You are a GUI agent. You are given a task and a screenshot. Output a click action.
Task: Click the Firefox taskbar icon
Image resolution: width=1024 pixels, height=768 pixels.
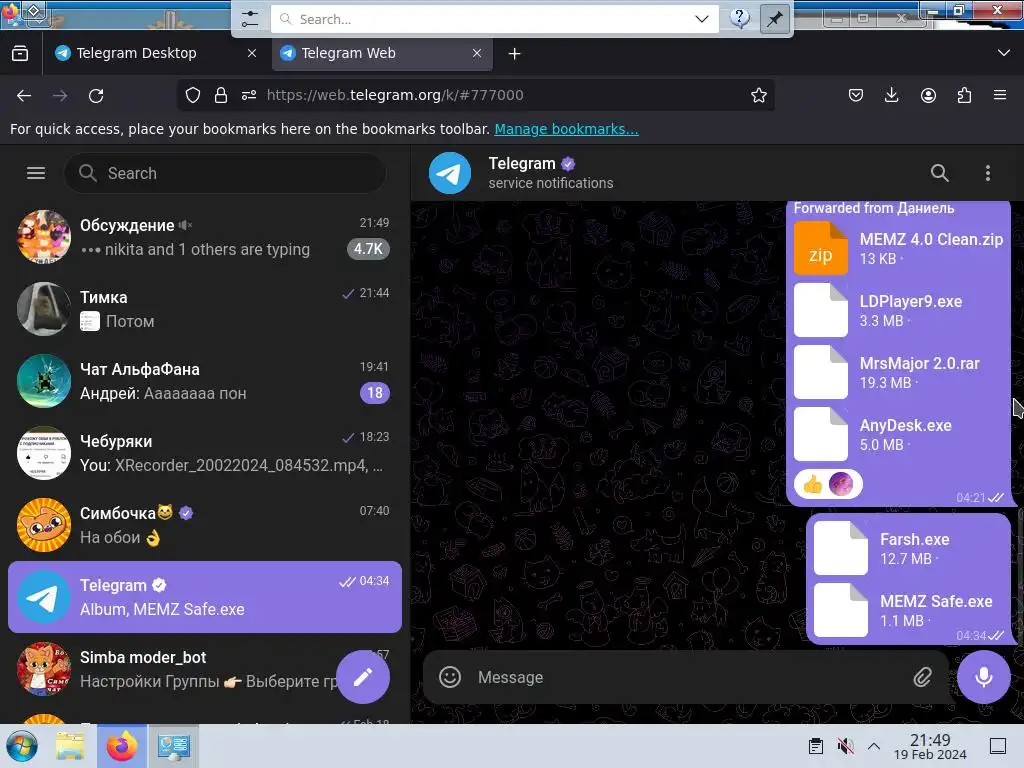122,746
